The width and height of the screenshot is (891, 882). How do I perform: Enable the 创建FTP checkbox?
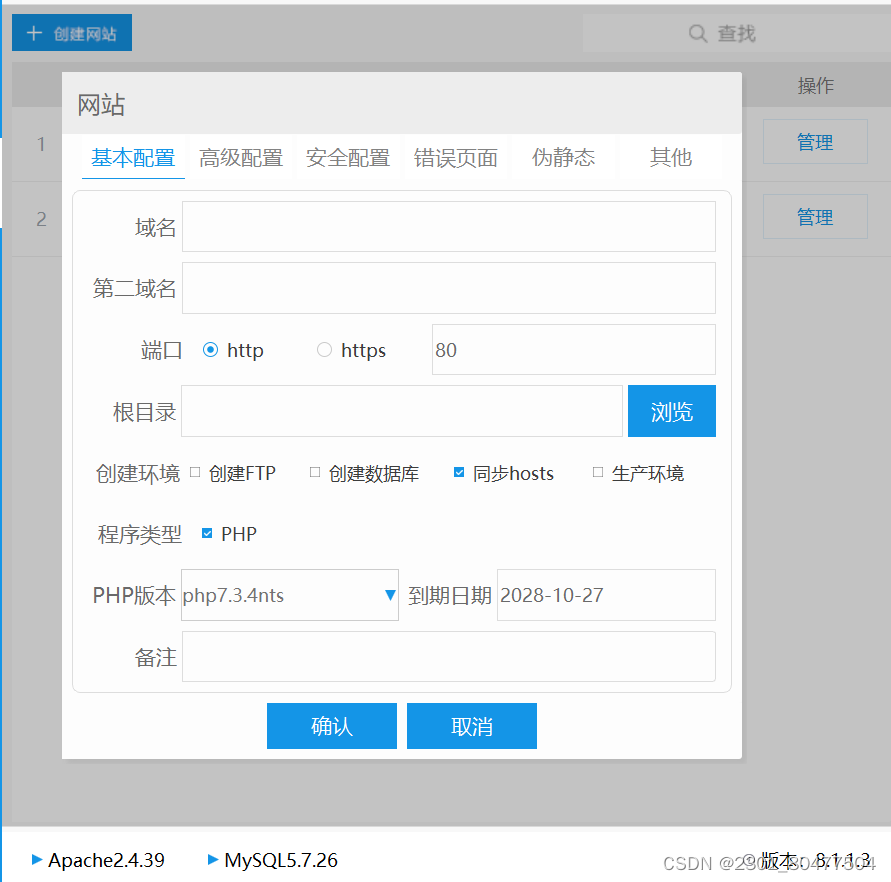[x=194, y=473]
